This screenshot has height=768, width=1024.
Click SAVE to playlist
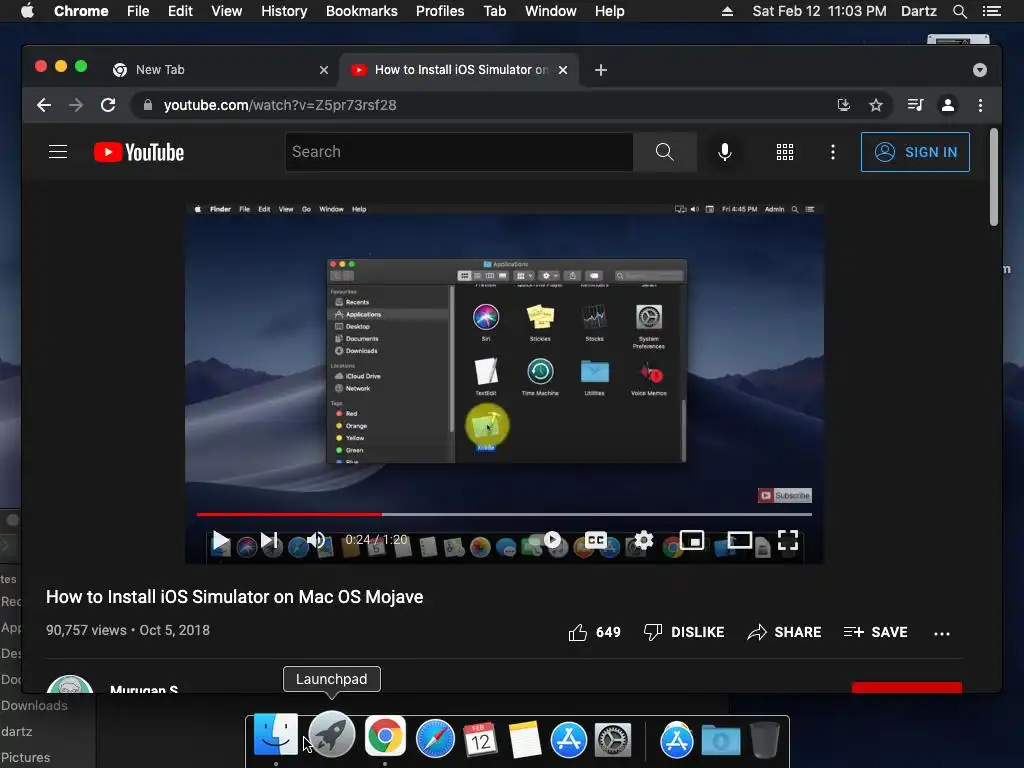pyautogui.click(x=875, y=632)
